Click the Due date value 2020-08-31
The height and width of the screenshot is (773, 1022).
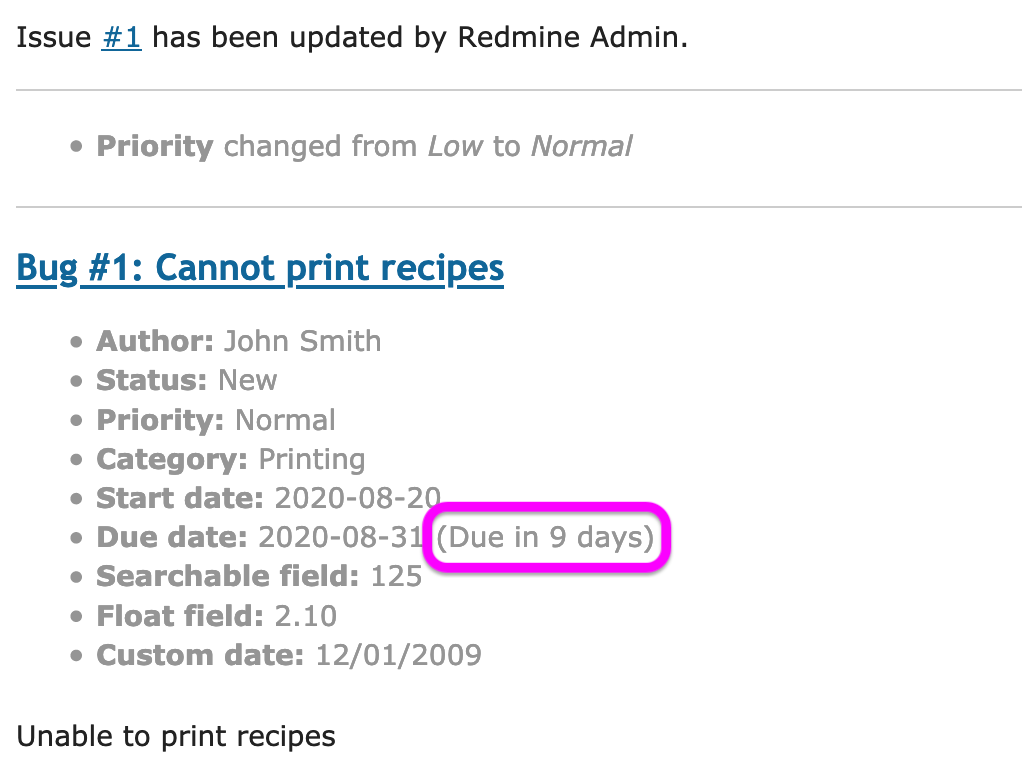342,538
